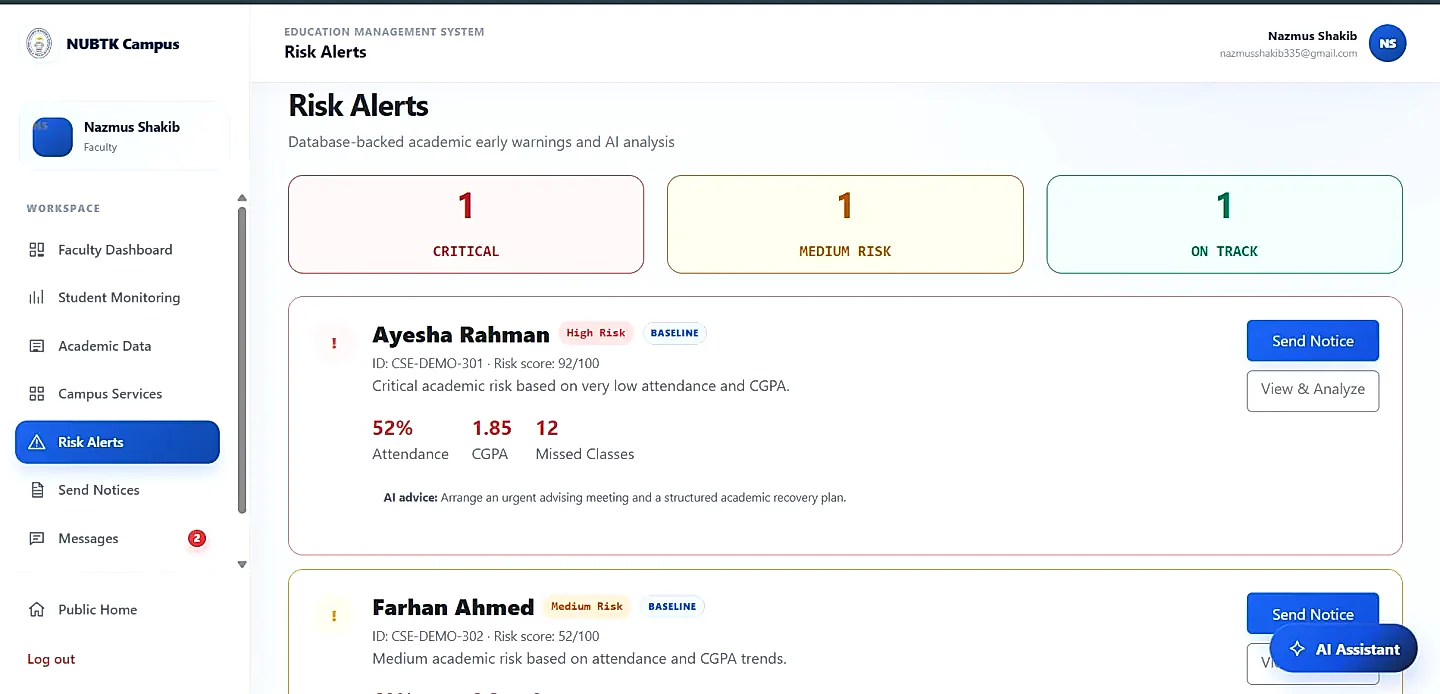View & Analyze Ayesha Rahman's record
This screenshot has height=694, width=1440.
pos(1312,390)
